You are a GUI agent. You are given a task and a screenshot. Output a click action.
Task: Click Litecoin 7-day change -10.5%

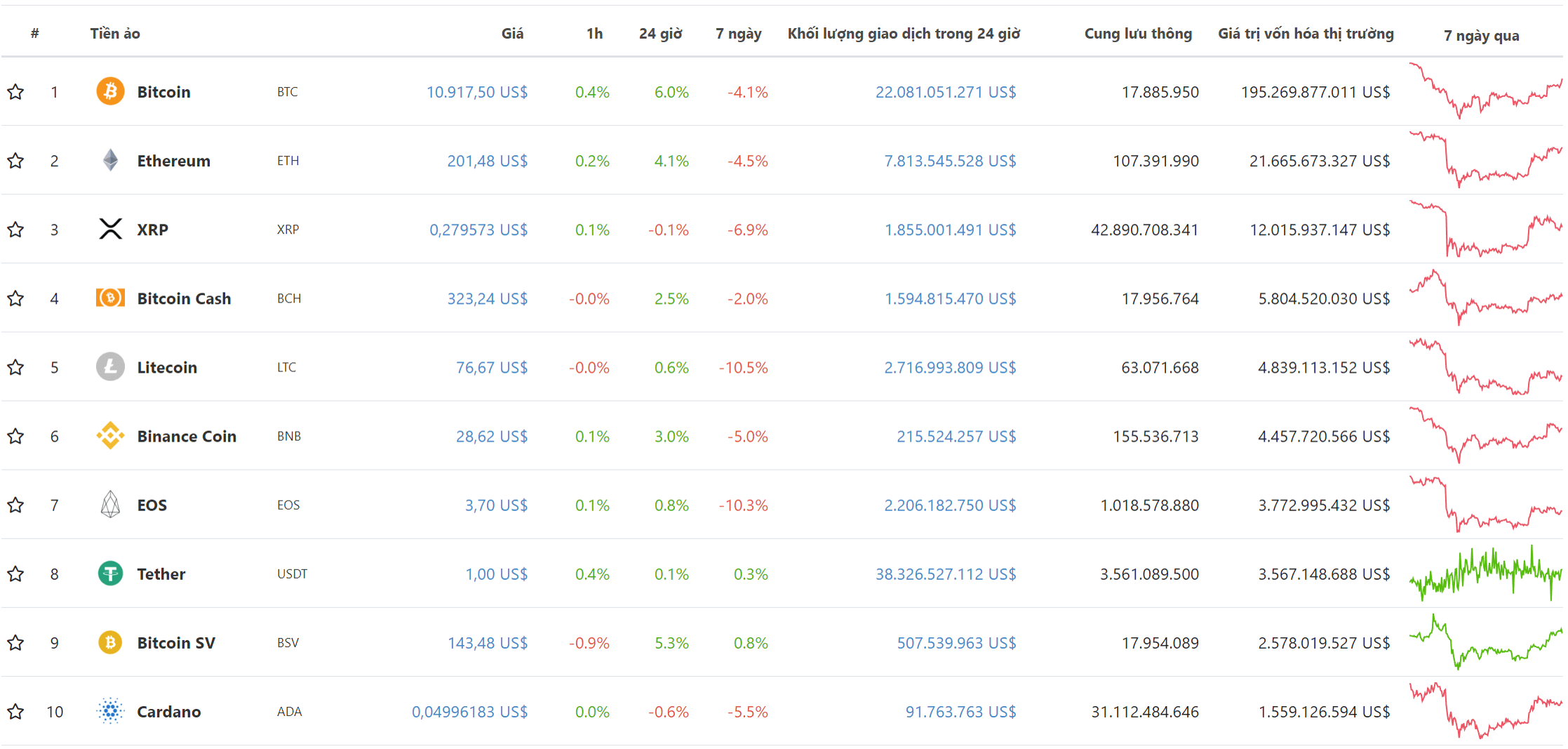click(743, 367)
